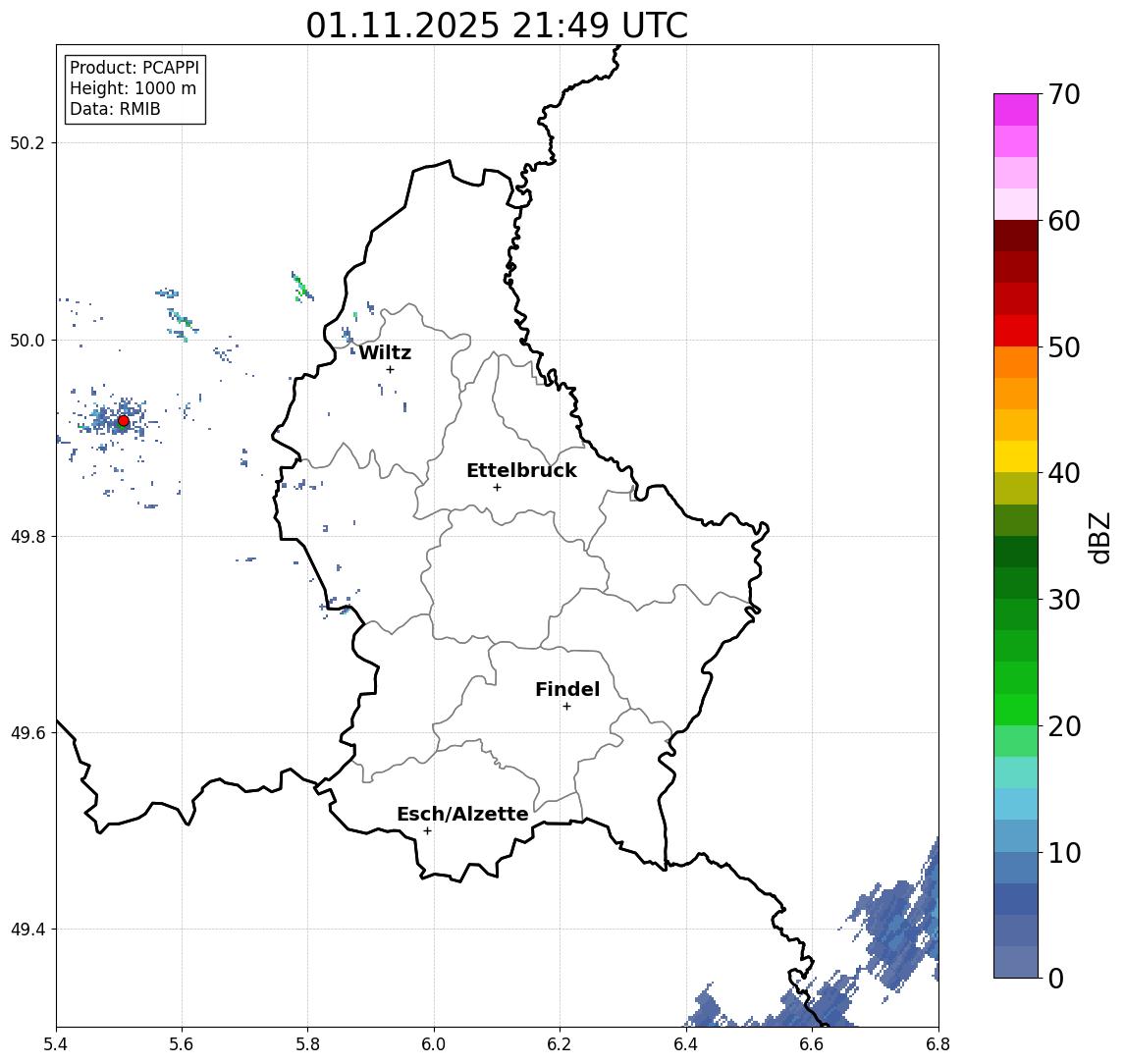The image size is (1124, 1064).
Task: Click the longitude tick label 5.4
Action: point(56,1044)
